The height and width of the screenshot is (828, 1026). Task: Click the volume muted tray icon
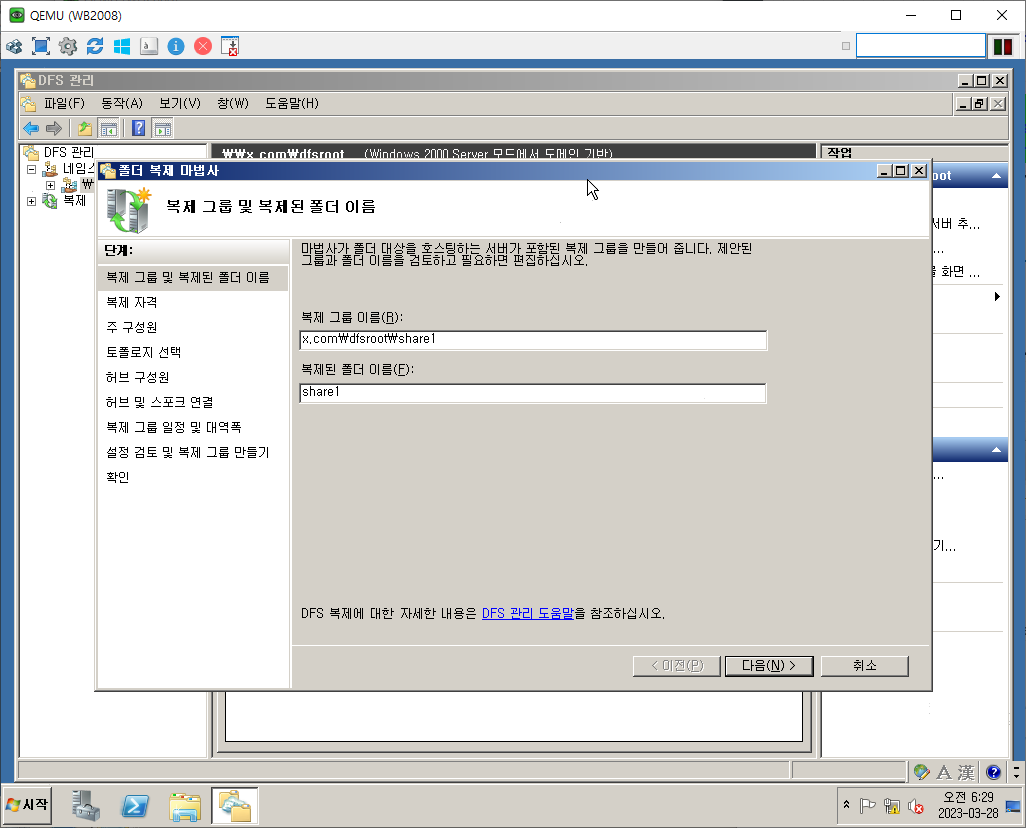pyautogui.click(x=915, y=806)
